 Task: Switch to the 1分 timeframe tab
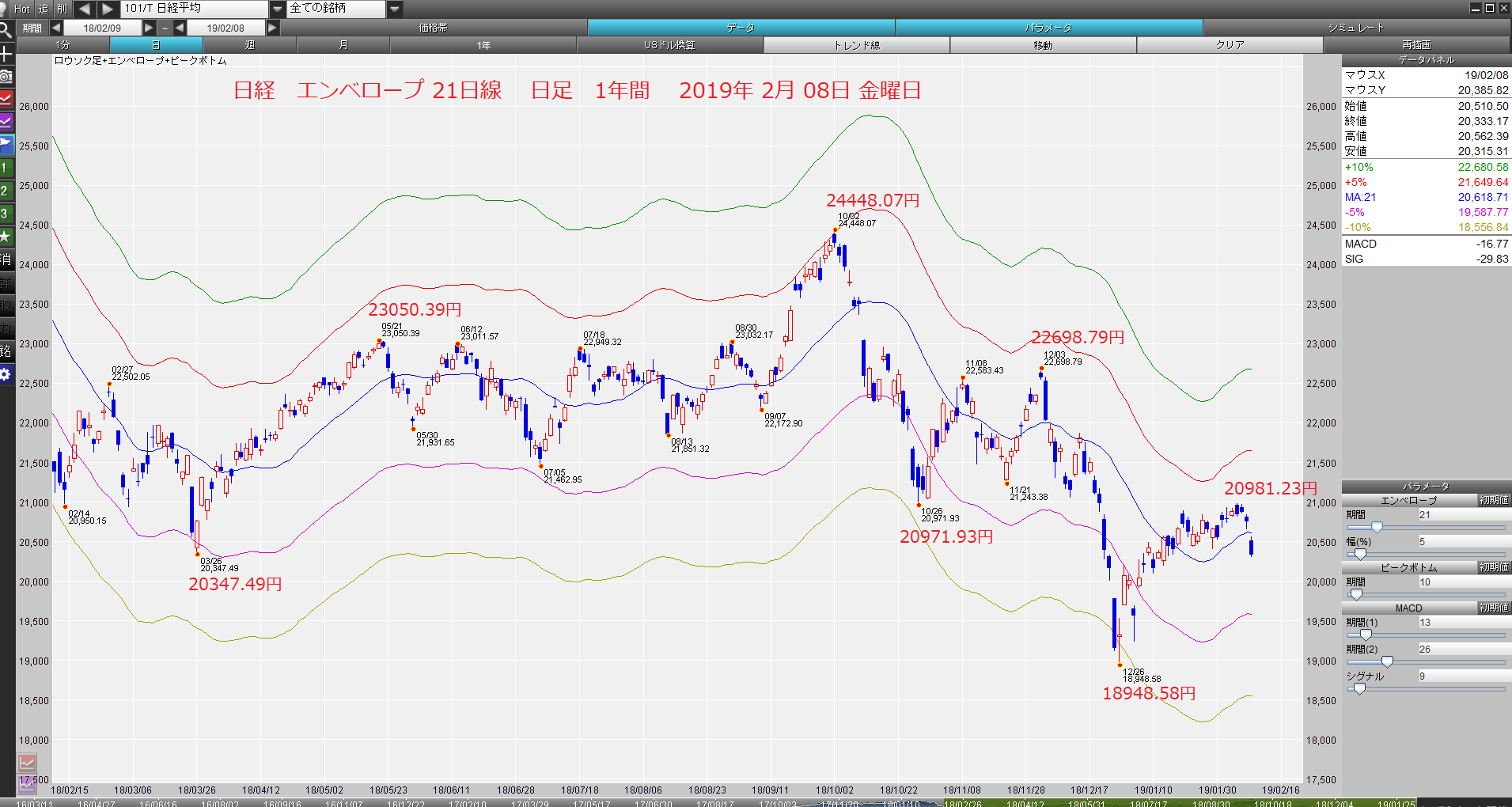click(63, 45)
